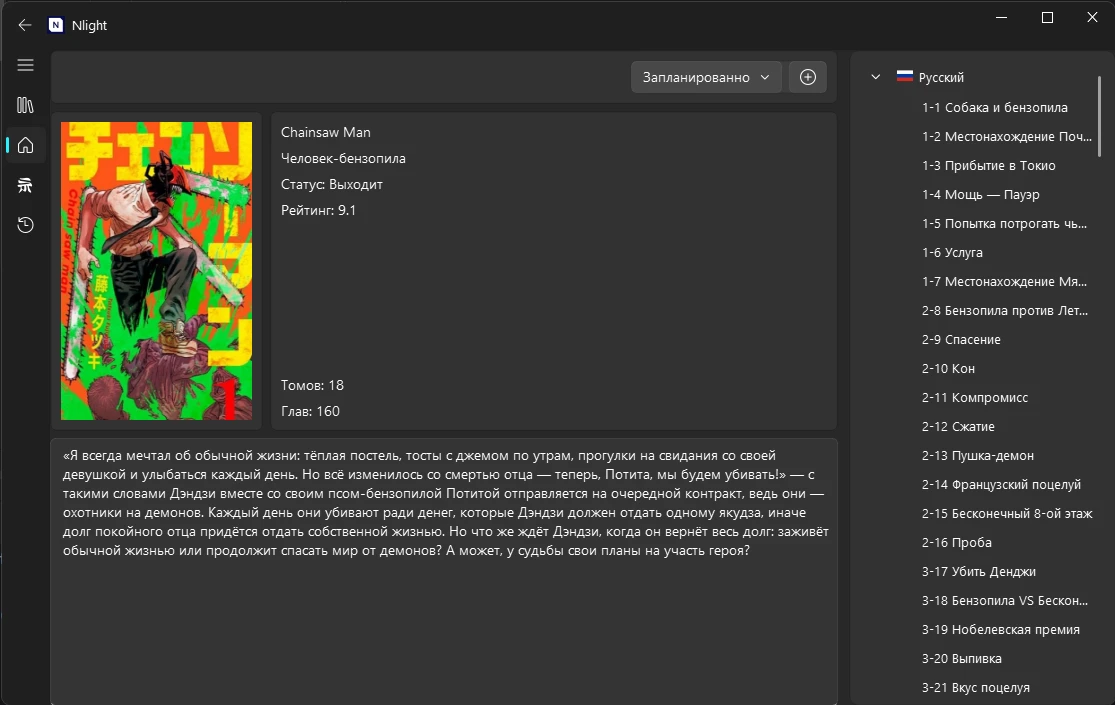Open the library bookshelf icon
1115x705 pixels.
pos(26,105)
